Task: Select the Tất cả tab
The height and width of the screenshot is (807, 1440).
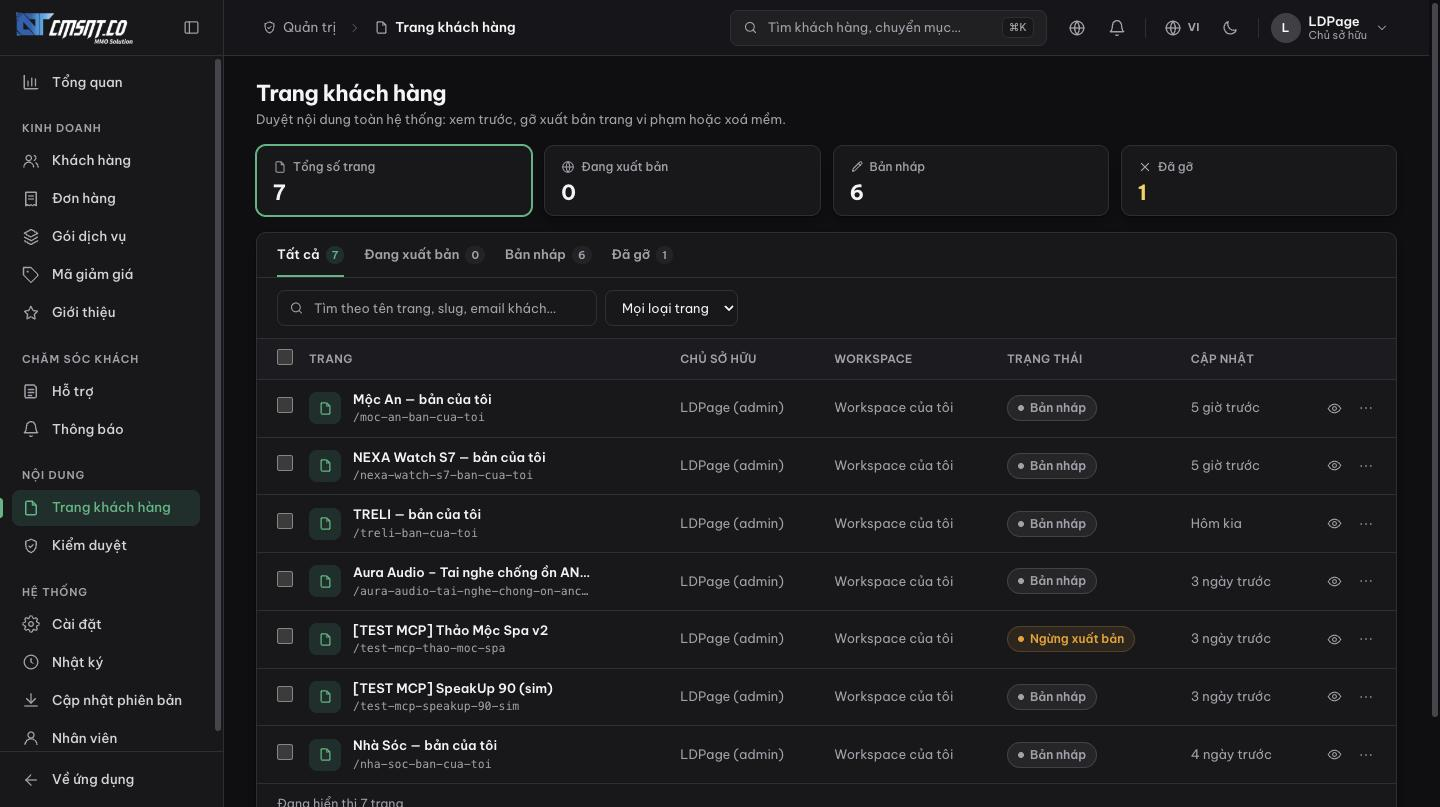Action: tap(310, 255)
